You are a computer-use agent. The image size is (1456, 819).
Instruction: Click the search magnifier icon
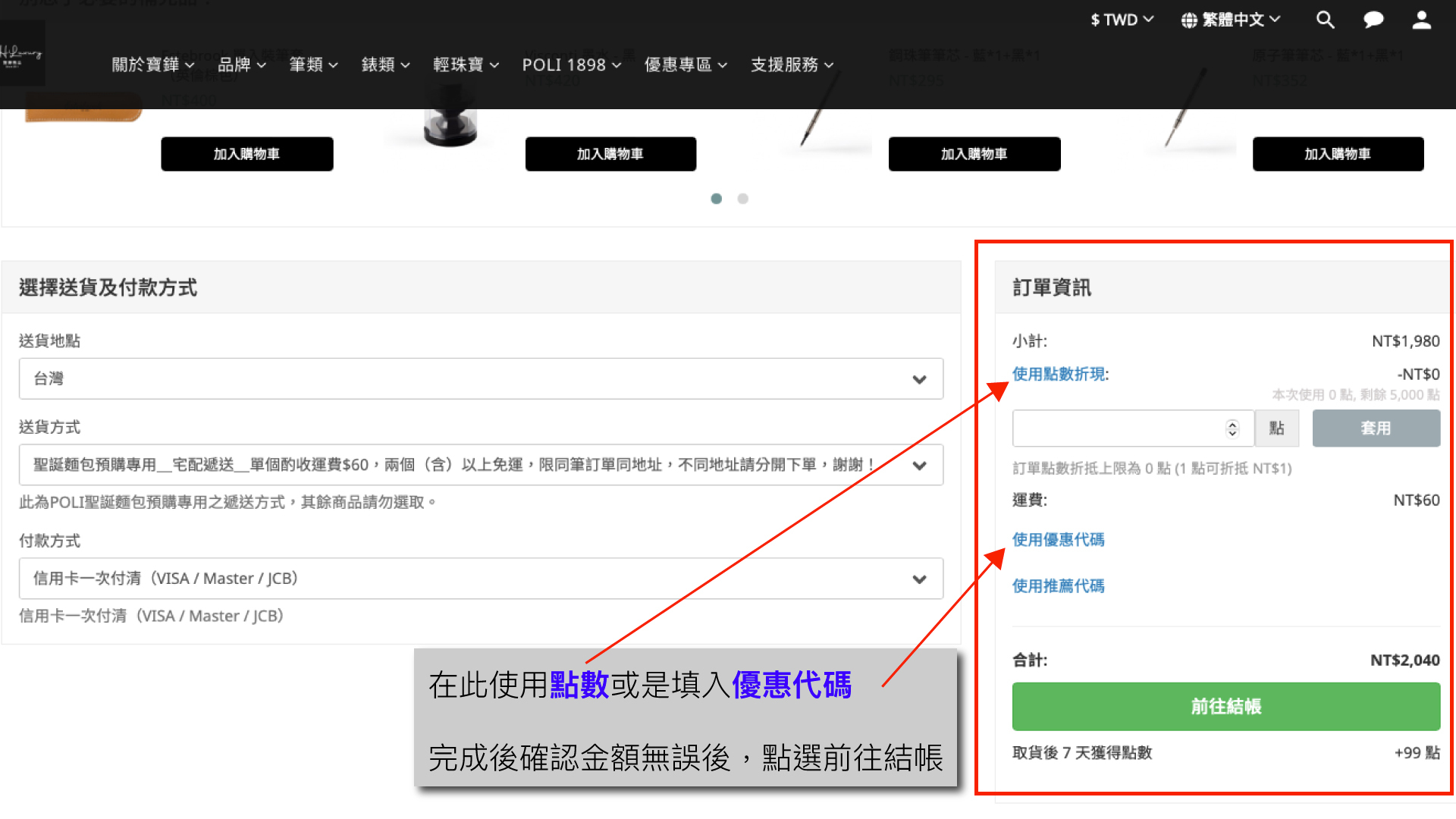click(1325, 20)
